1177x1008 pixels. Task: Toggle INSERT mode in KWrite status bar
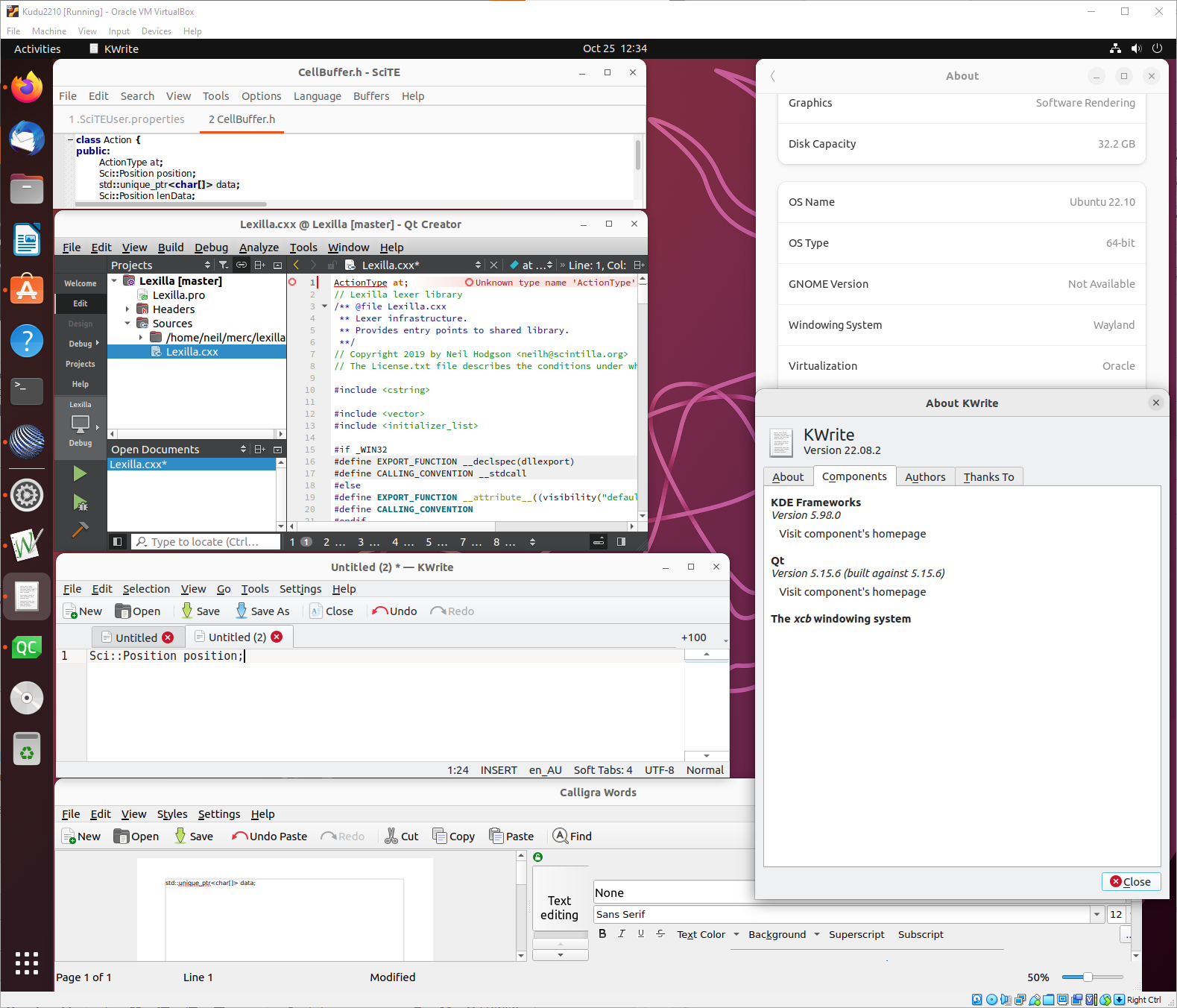(499, 770)
